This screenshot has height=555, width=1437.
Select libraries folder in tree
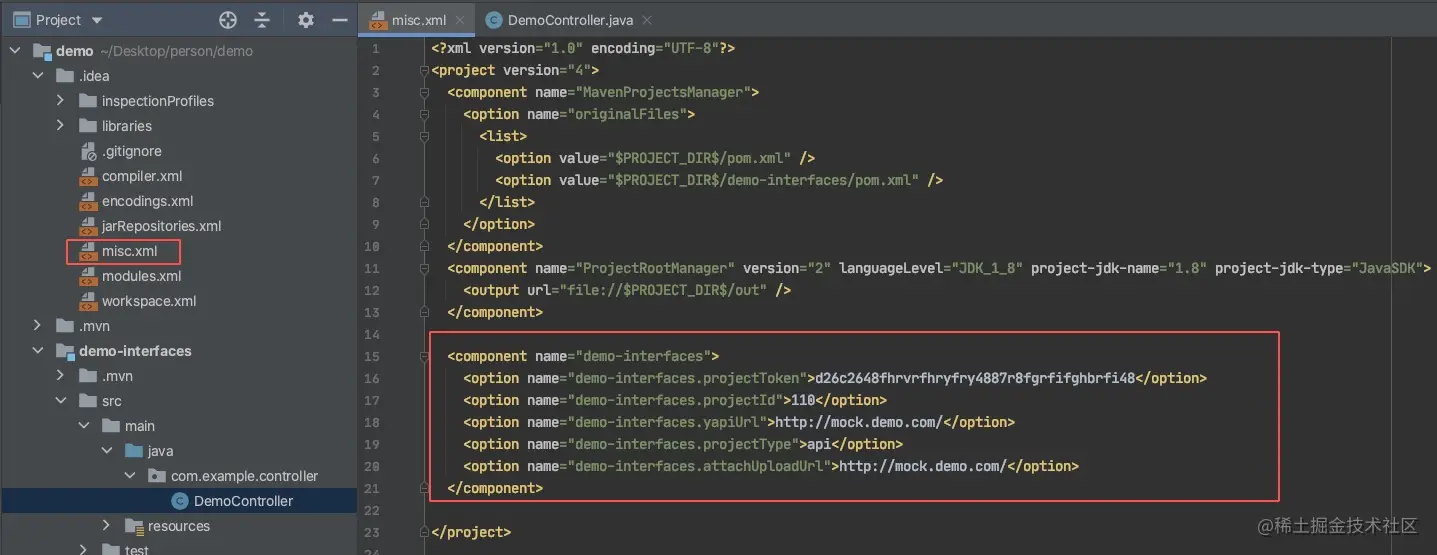tap(126, 126)
